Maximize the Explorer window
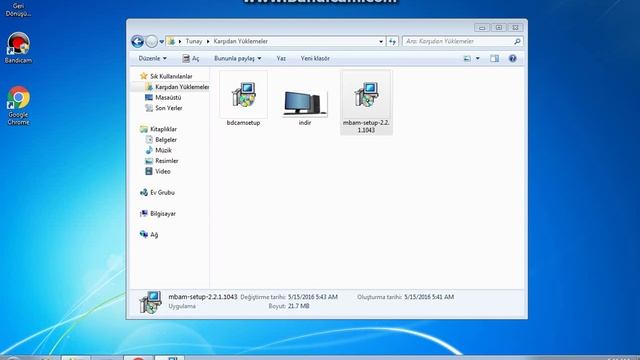Viewport: 640px width, 360px height. tap(499, 27)
